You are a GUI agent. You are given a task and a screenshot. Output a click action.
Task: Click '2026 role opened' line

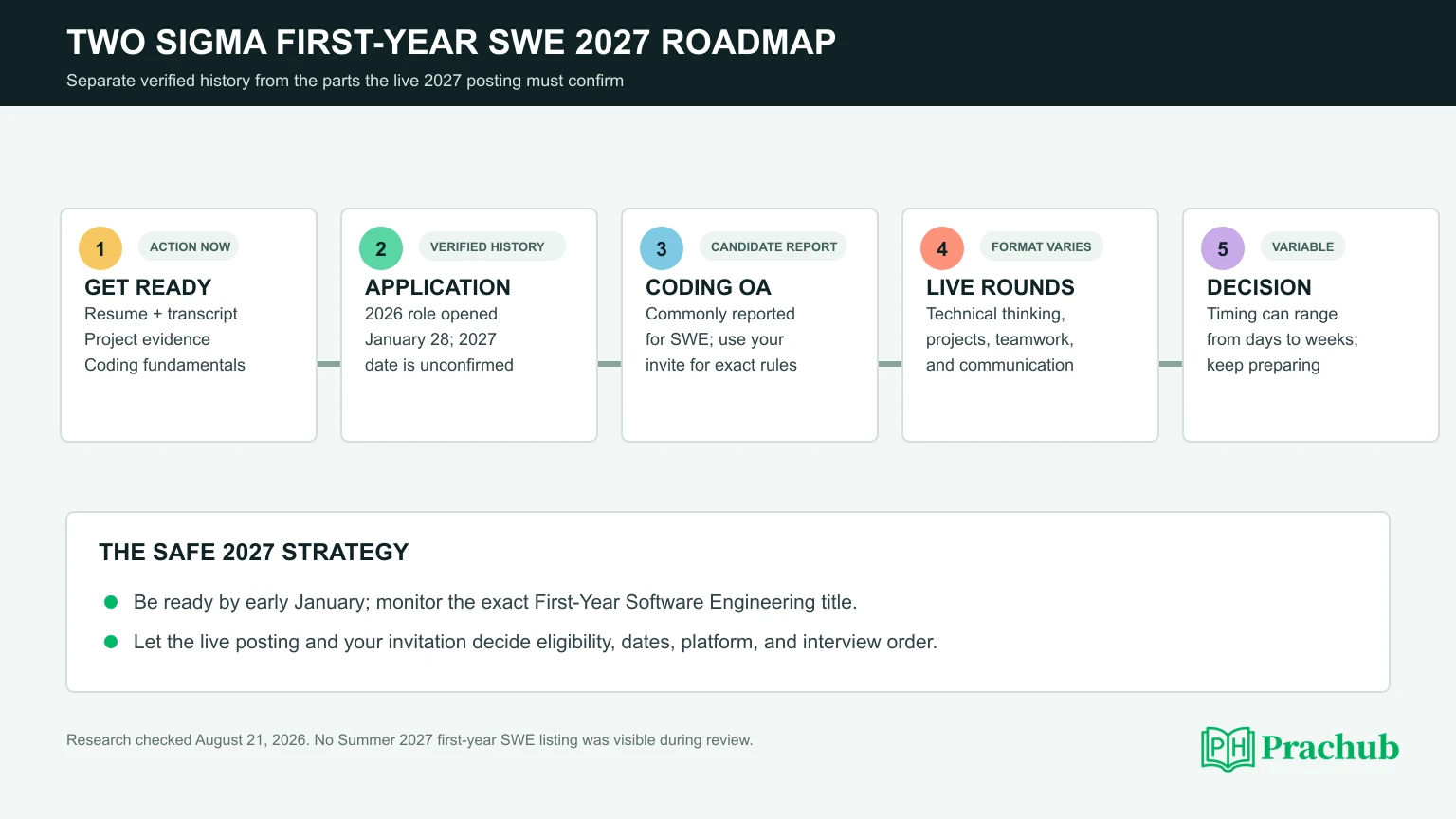(431, 314)
